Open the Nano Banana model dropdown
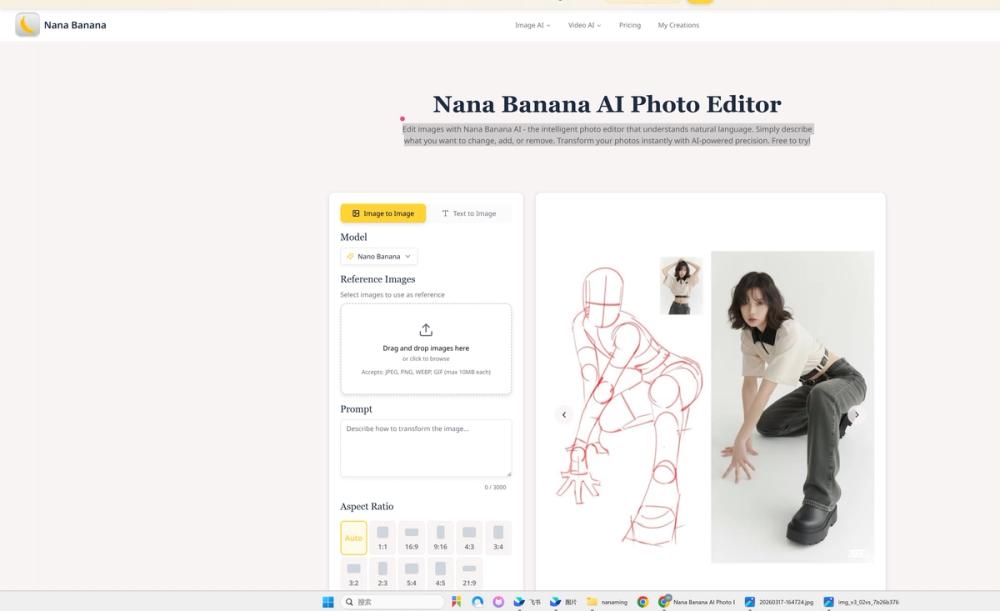The width and height of the screenshot is (1000, 611). [379, 256]
